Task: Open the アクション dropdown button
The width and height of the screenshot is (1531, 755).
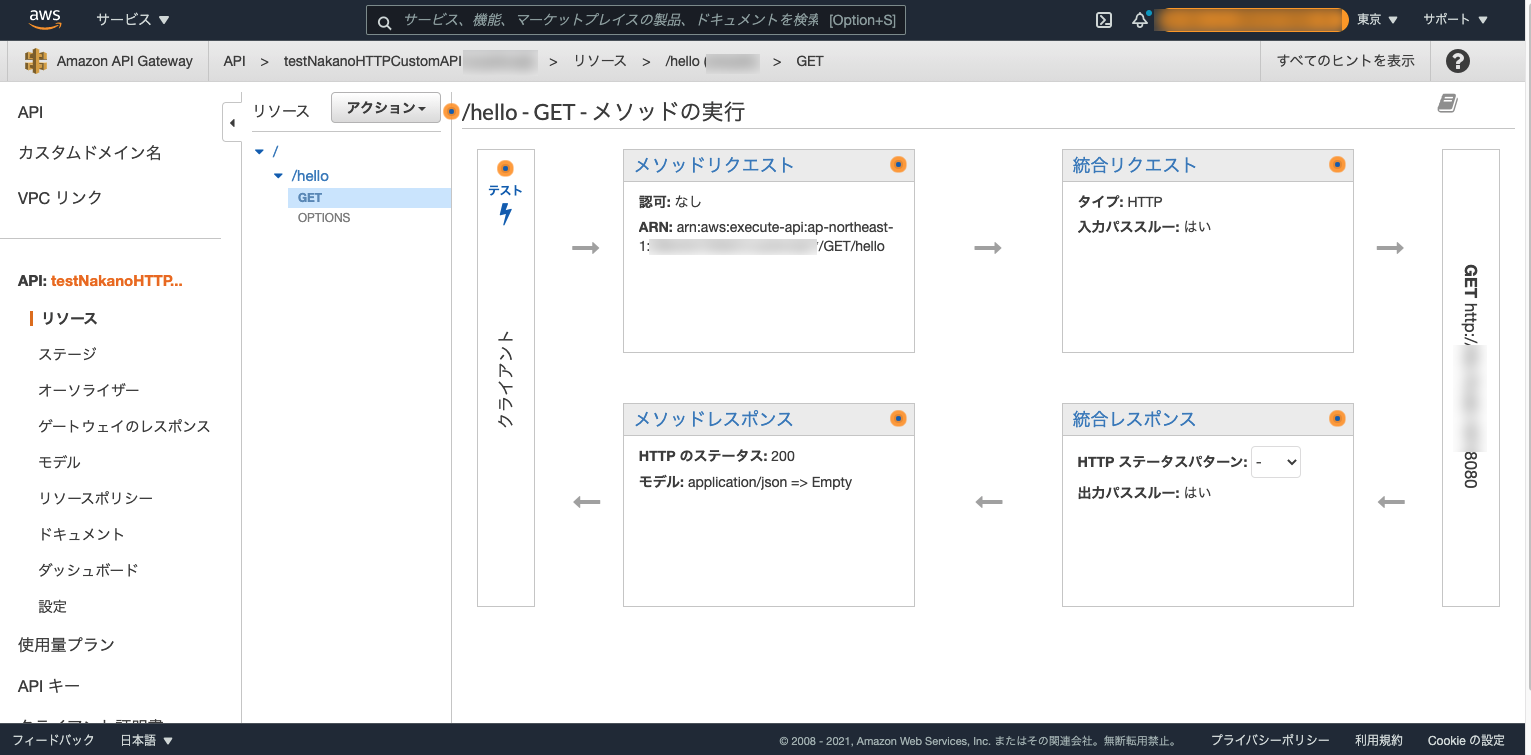Action: pyautogui.click(x=386, y=108)
